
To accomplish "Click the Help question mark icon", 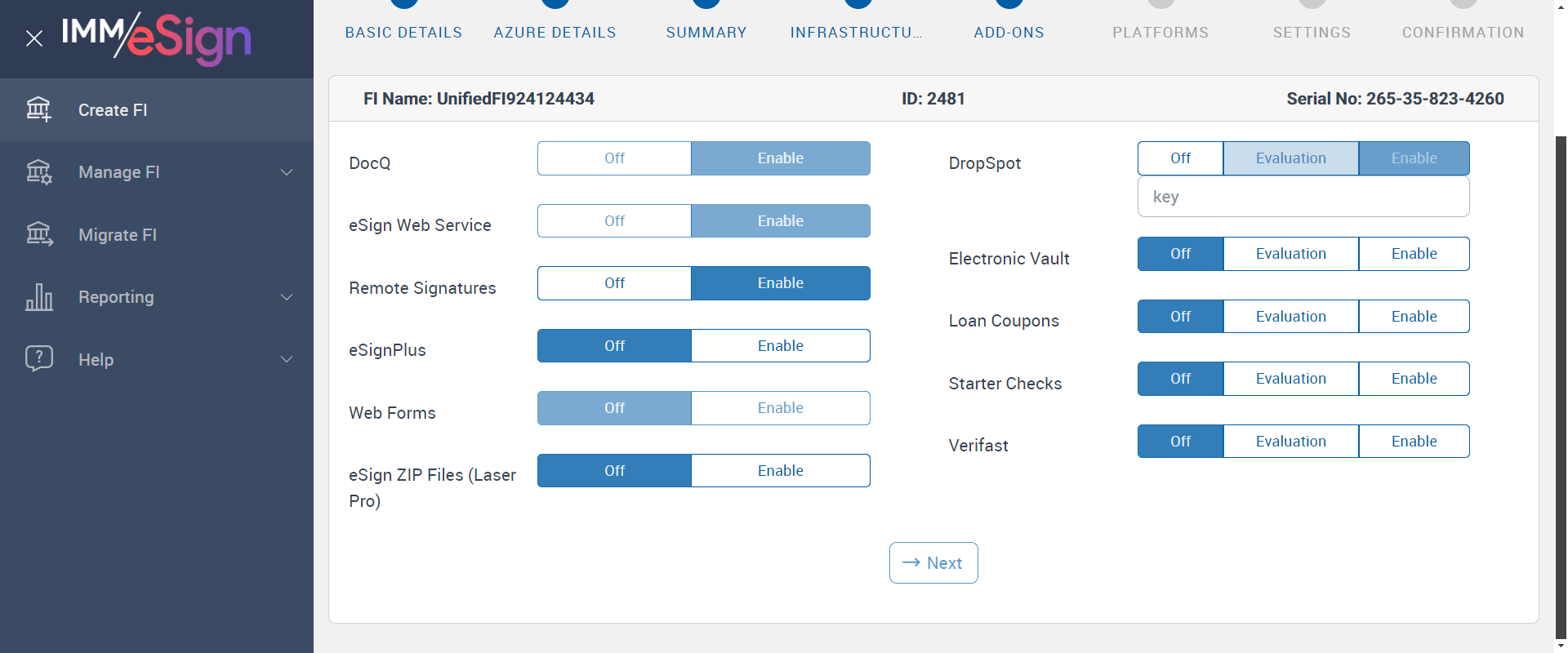I will click(38, 359).
